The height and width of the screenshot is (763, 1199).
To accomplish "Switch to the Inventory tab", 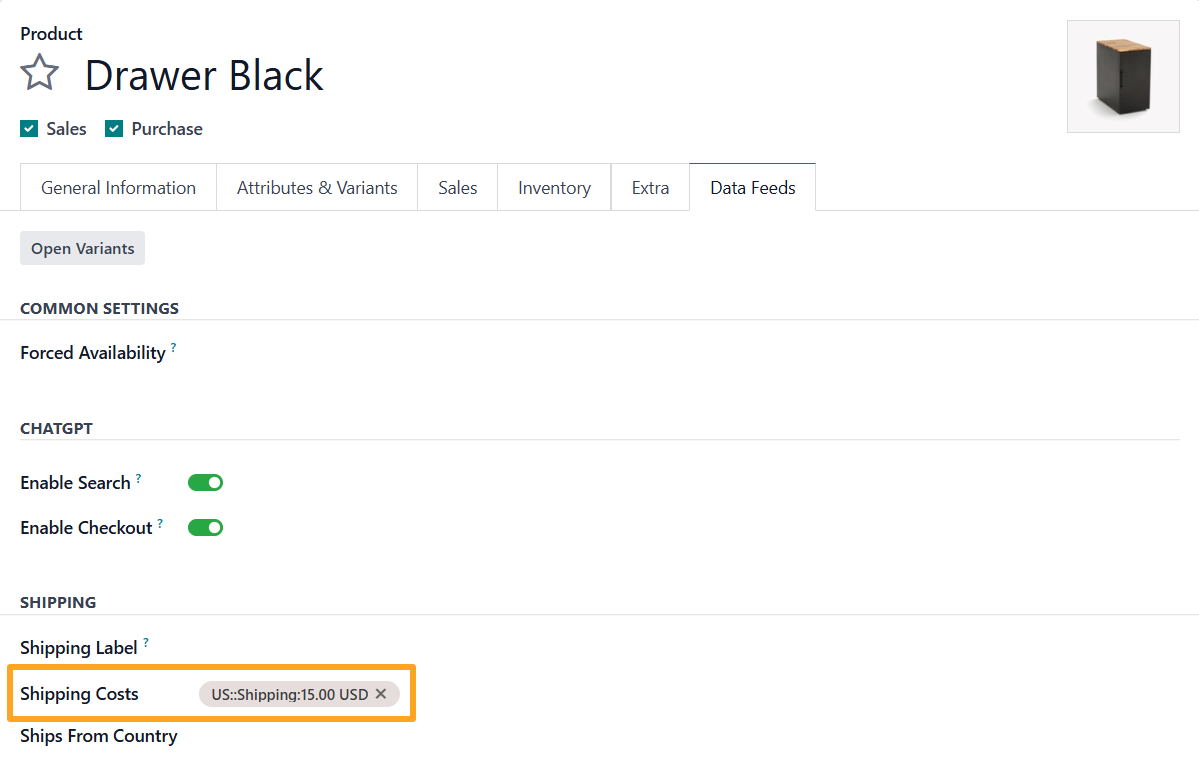I will point(553,187).
